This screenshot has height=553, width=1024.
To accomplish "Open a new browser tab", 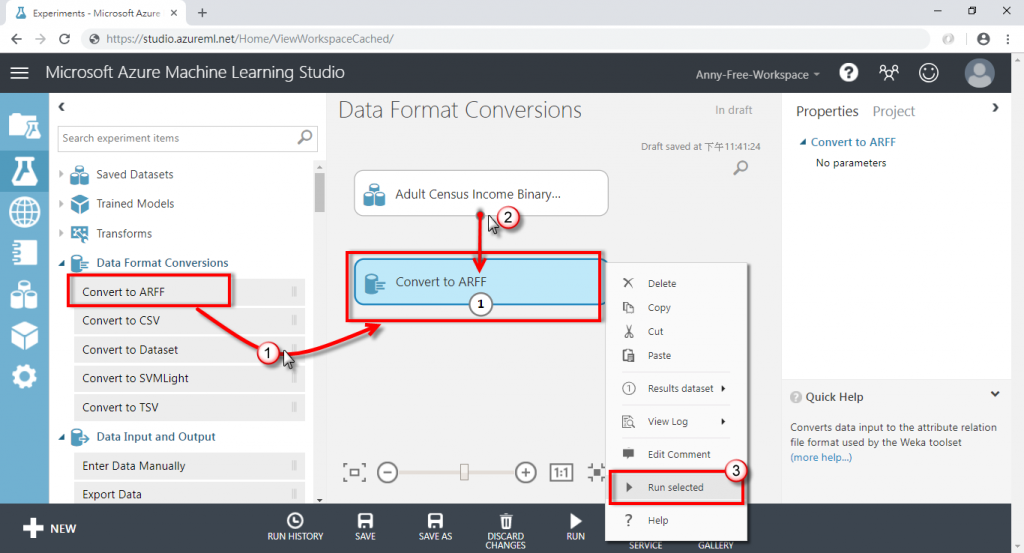I will (x=202, y=12).
